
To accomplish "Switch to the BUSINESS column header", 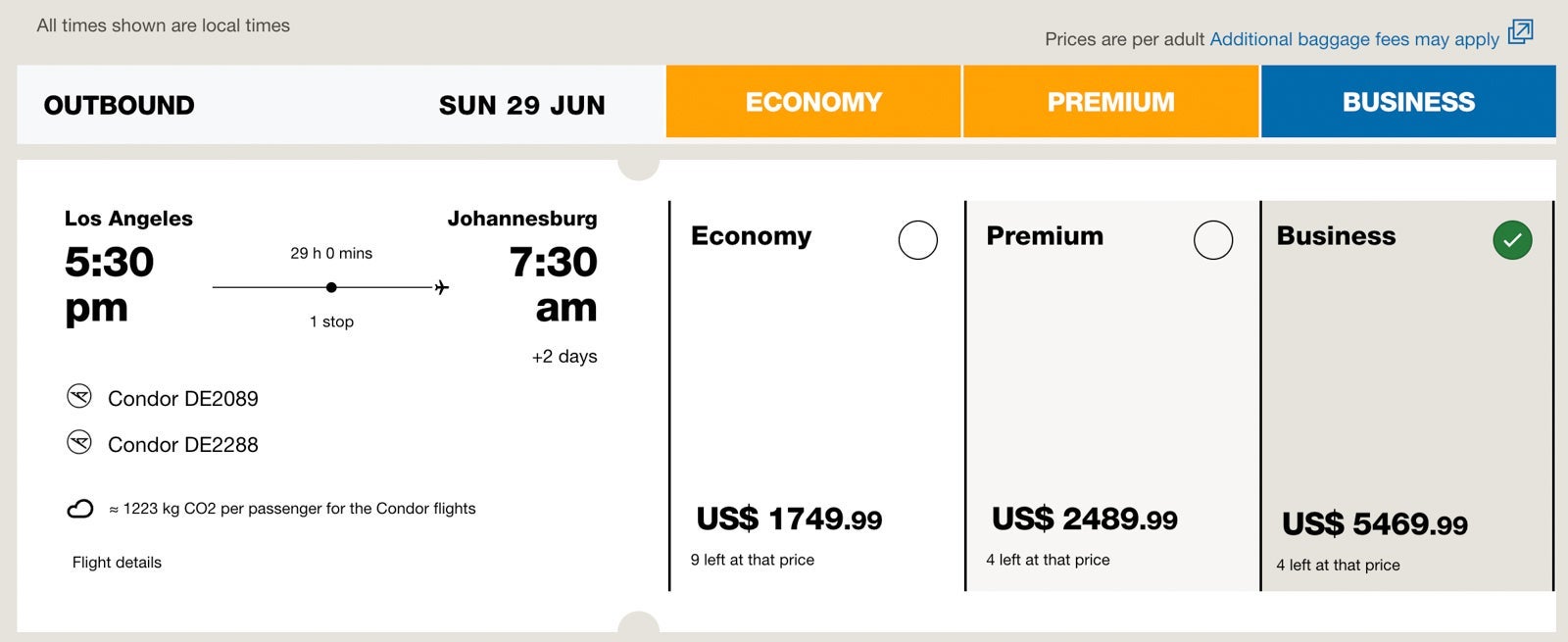I will point(1408,101).
